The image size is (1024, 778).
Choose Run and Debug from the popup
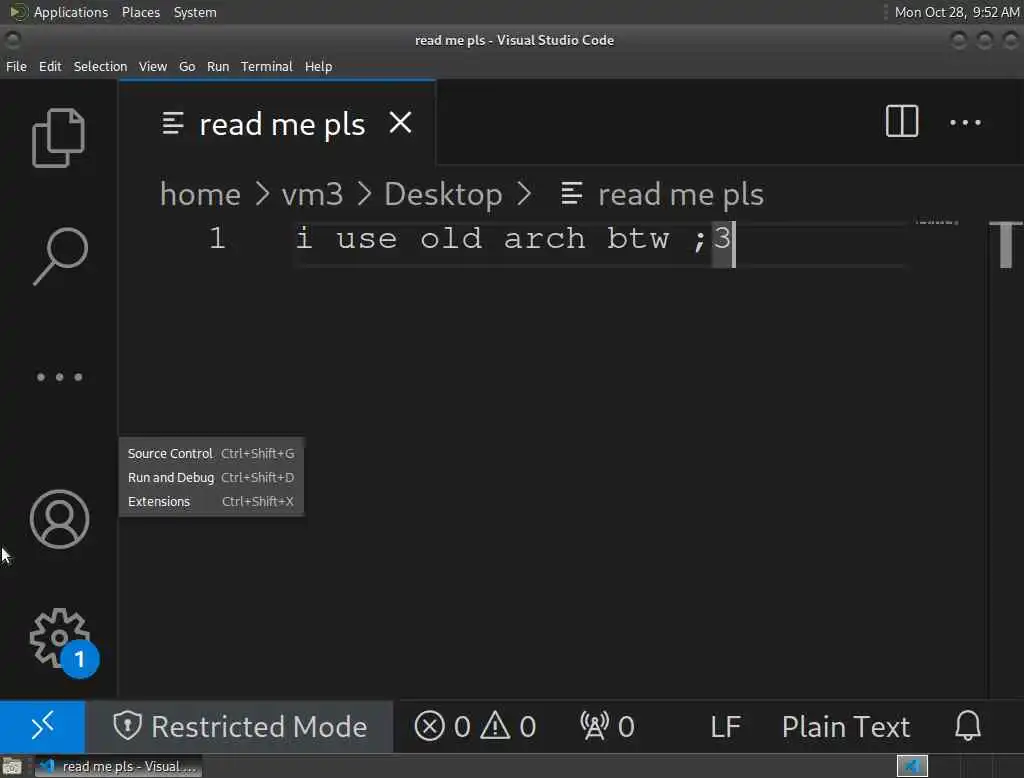(211, 478)
